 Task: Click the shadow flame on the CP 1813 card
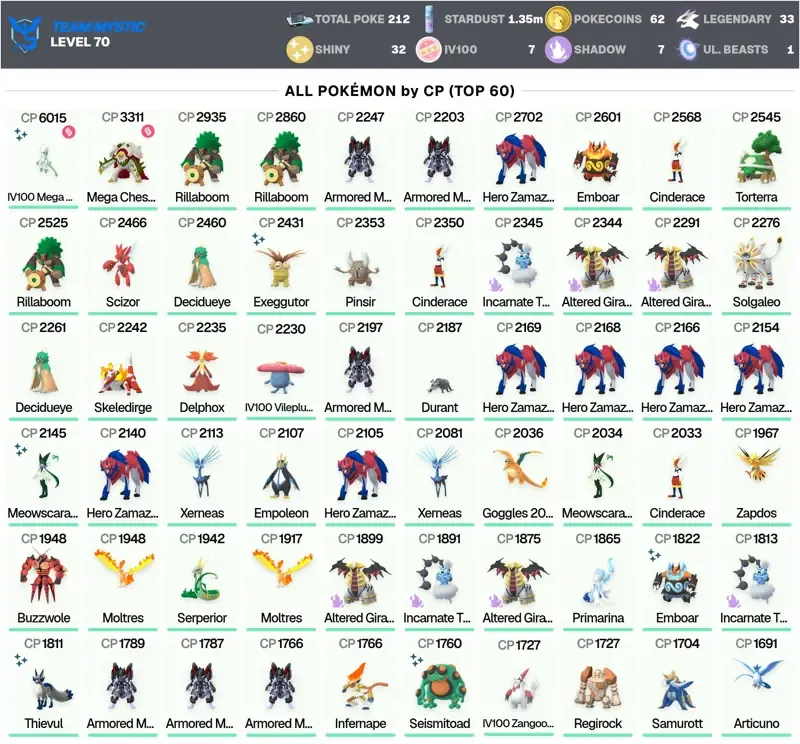[x=733, y=601]
